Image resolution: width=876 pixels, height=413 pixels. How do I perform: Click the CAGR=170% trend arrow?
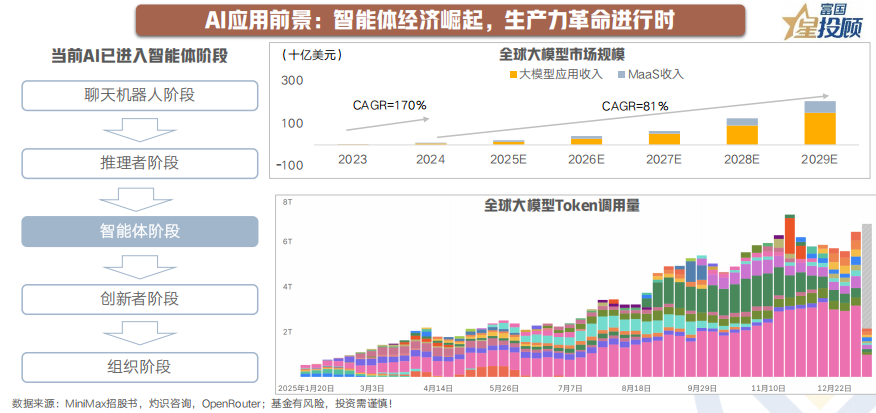[382, 121]
